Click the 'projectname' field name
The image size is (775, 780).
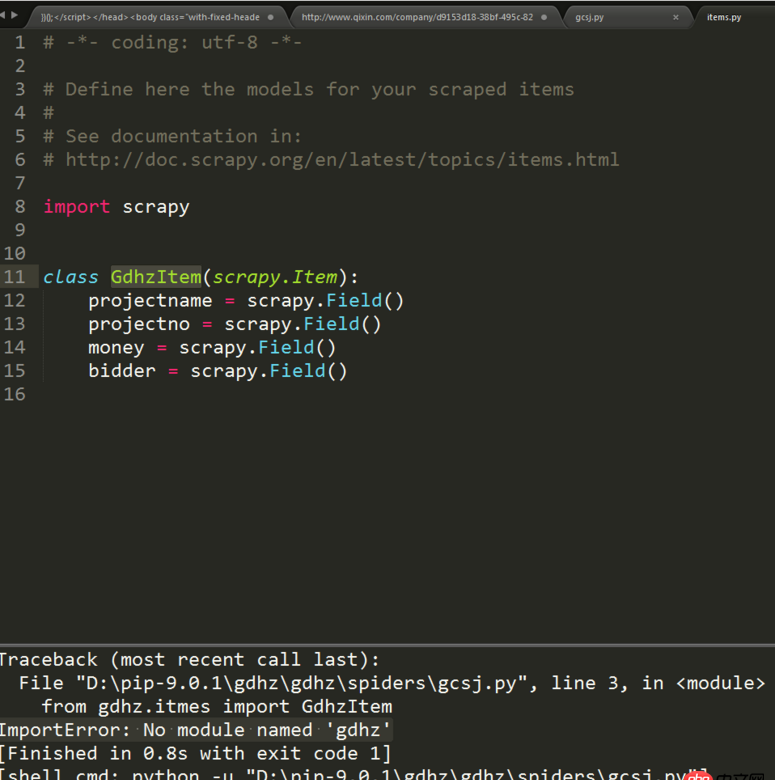point(150,300)
